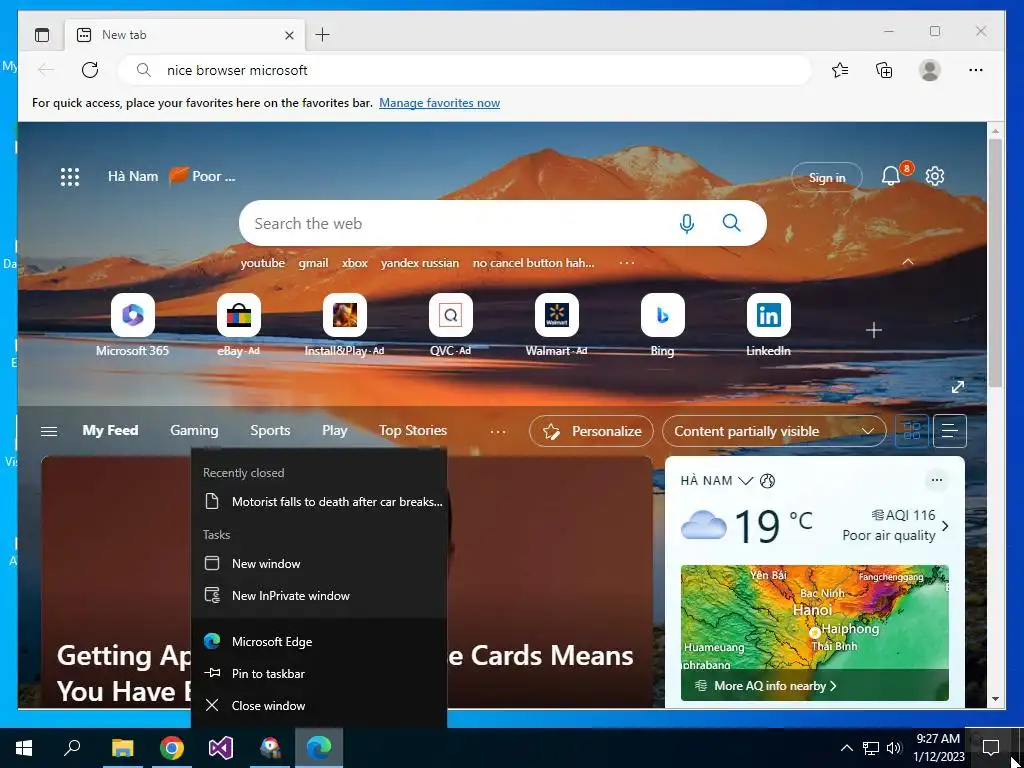Select the My Feed tab
The width and height of the screenshot is (1024, 768).
110,430
